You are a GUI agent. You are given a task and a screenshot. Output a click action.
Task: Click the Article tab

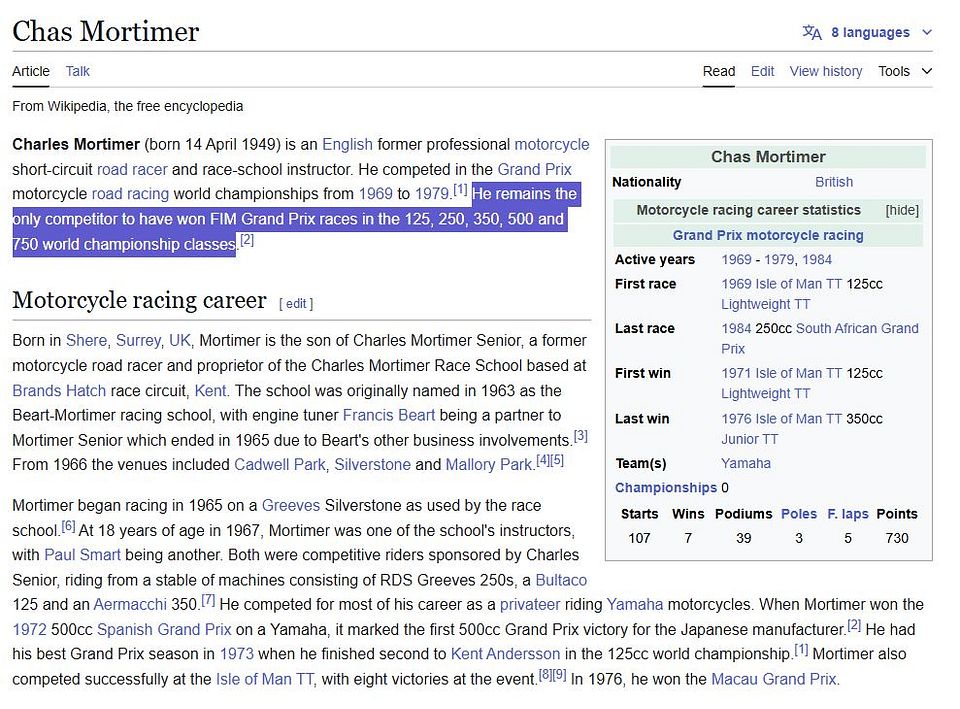[x=31, y=71]
